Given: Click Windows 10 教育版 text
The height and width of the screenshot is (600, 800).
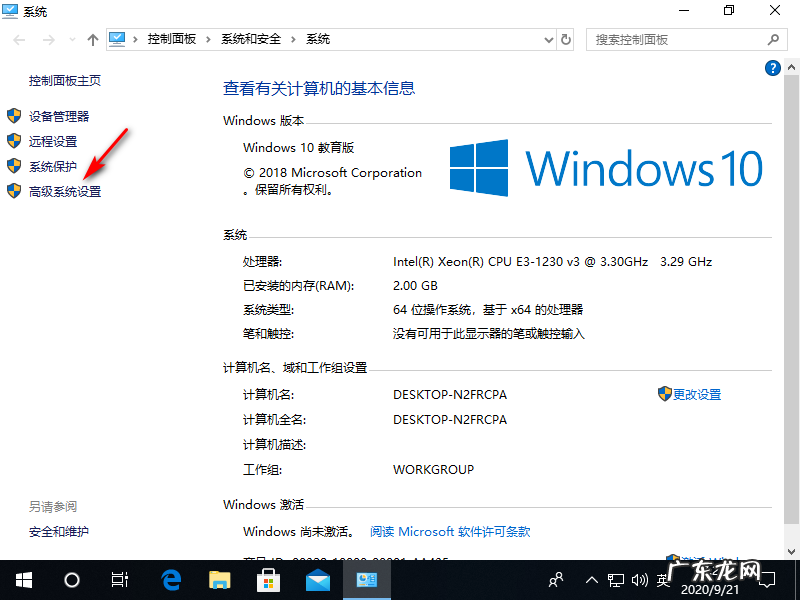Looking at the screenshot, I should pyautogui.click(x=298, y=148).
